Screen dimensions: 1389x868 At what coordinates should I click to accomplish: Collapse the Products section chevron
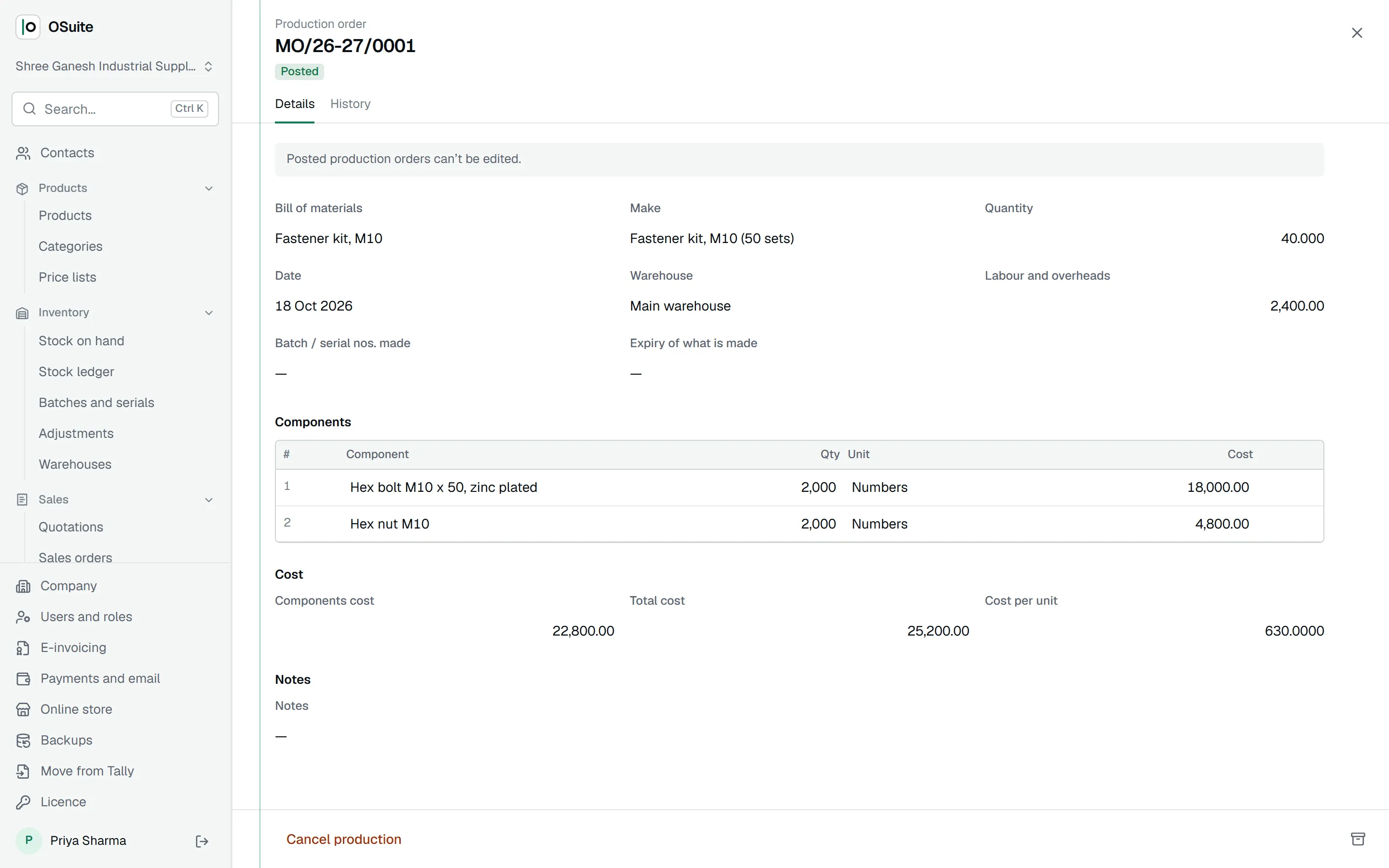[x=209, y=189]
